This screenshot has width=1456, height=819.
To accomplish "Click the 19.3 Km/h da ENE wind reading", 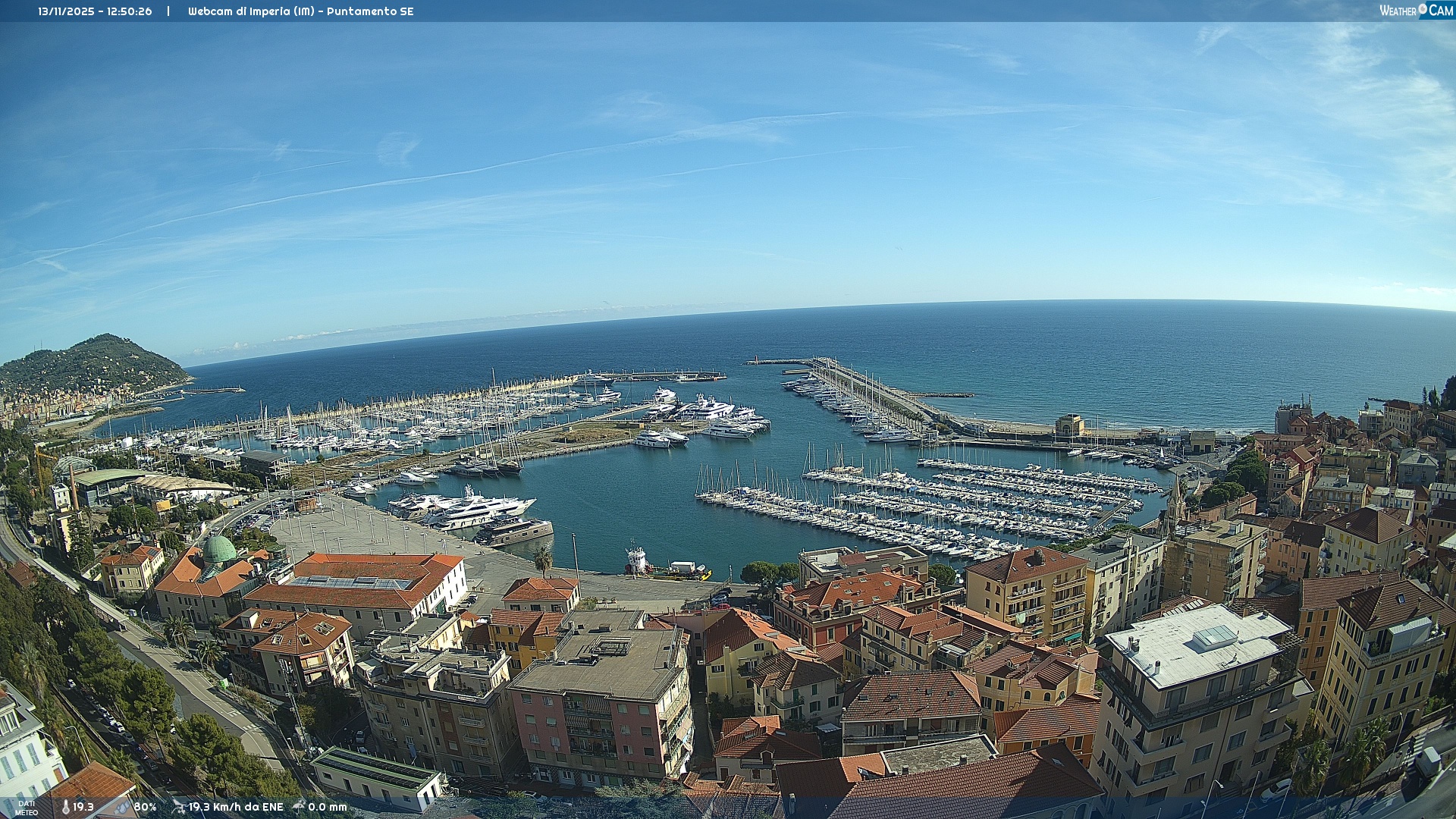I will tap(235, 807).
